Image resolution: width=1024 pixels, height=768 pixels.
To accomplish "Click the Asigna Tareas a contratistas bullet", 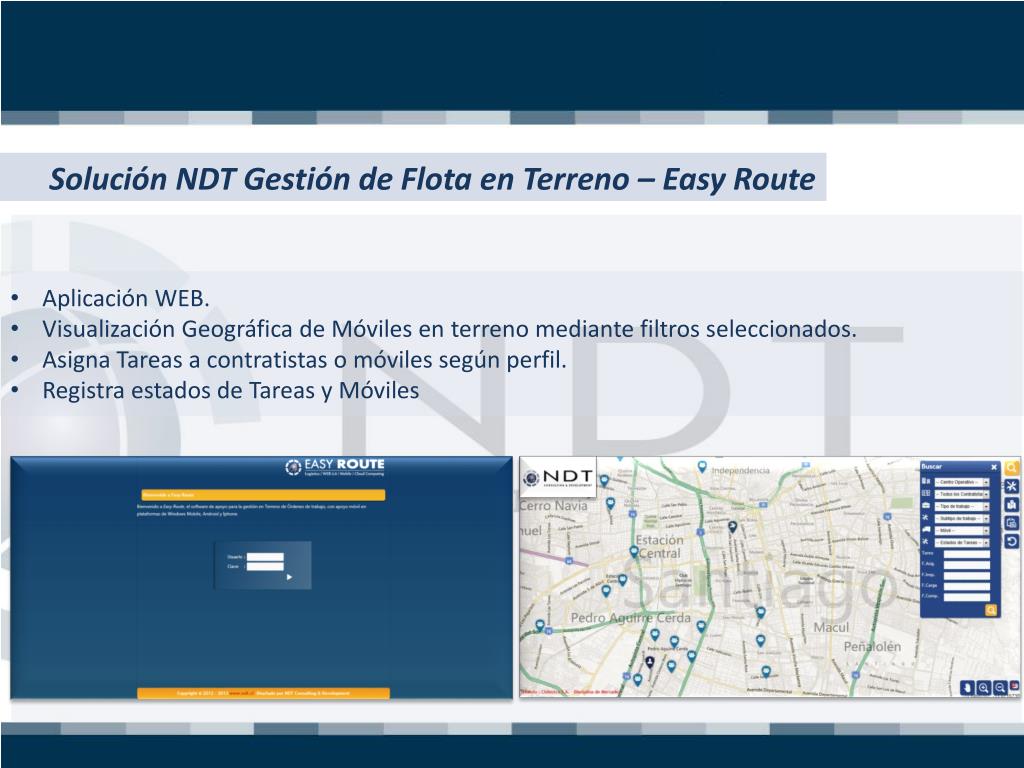I will pos(304,359).
